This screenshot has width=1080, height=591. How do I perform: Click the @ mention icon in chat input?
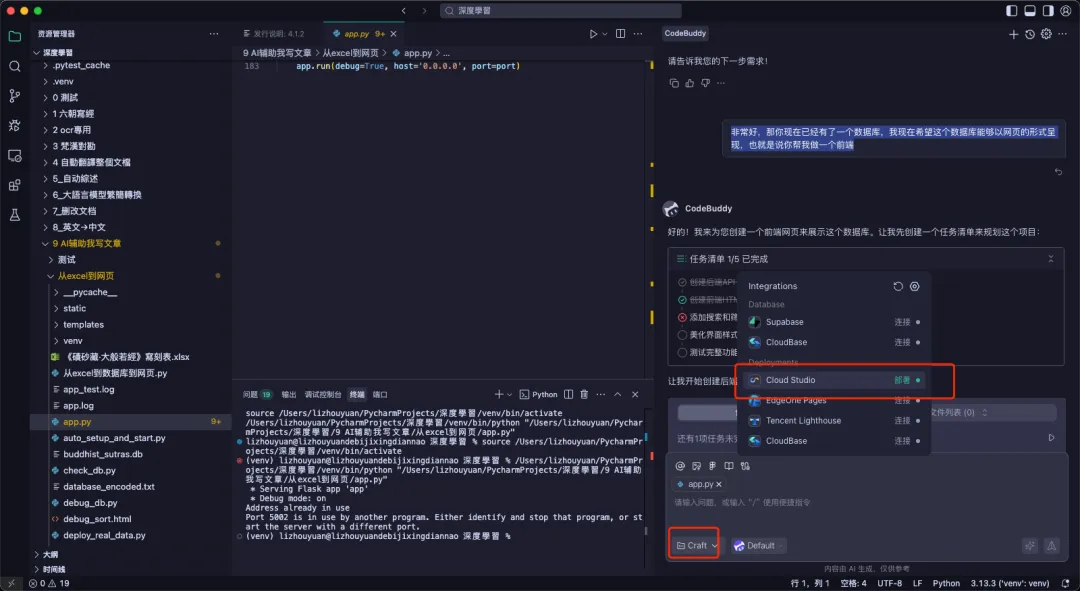click(x=680, y=466)
